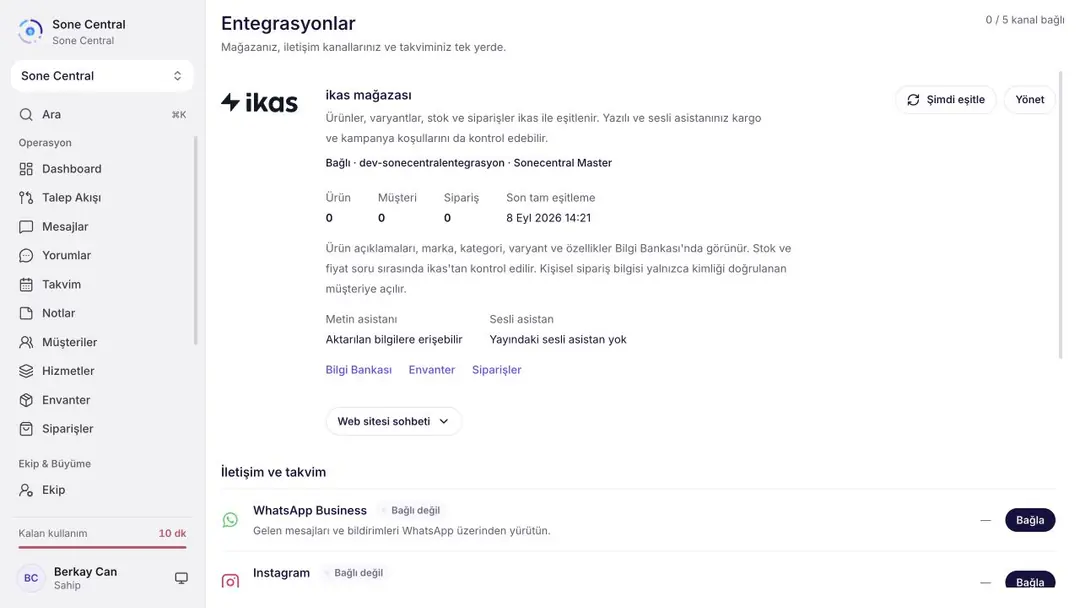The width and height of the screenshot is (1080, 608).
Task: Expand the Sone Central workspace selector
Action: tap(102, 76)
